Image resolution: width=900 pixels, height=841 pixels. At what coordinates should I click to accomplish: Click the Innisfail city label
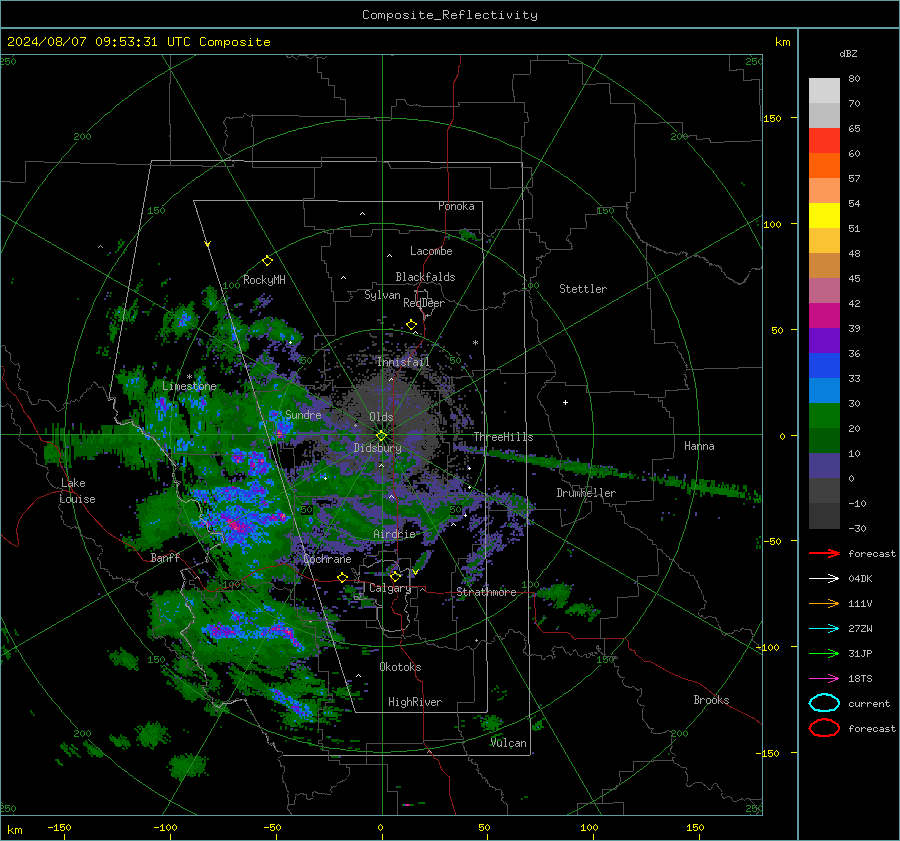pos(403,362)
